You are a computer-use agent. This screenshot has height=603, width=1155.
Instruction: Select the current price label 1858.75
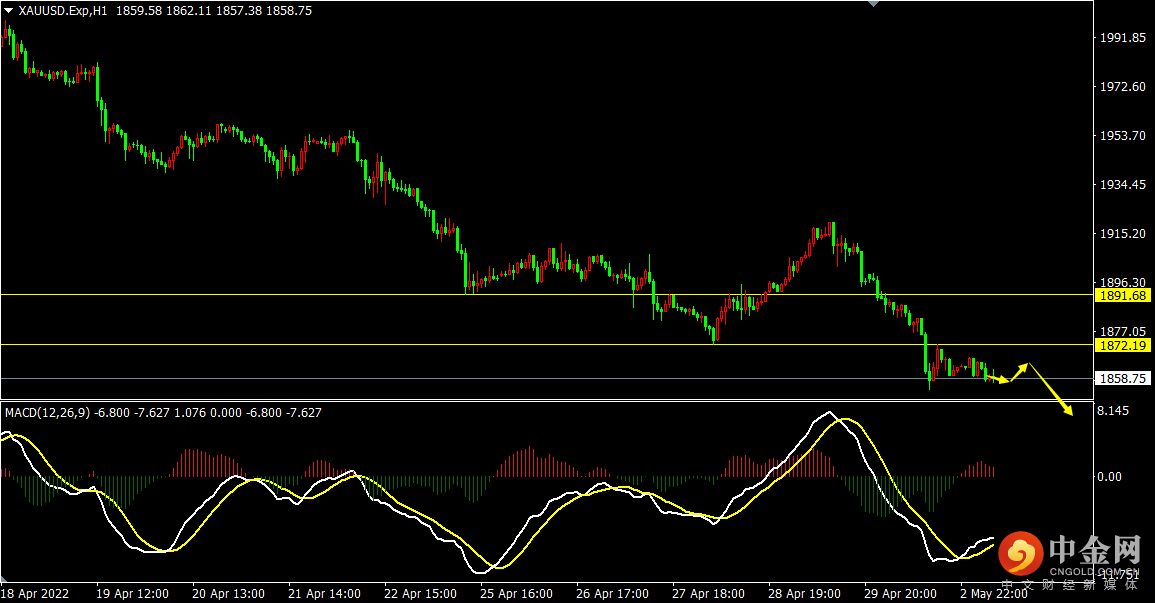point(1123,378)
